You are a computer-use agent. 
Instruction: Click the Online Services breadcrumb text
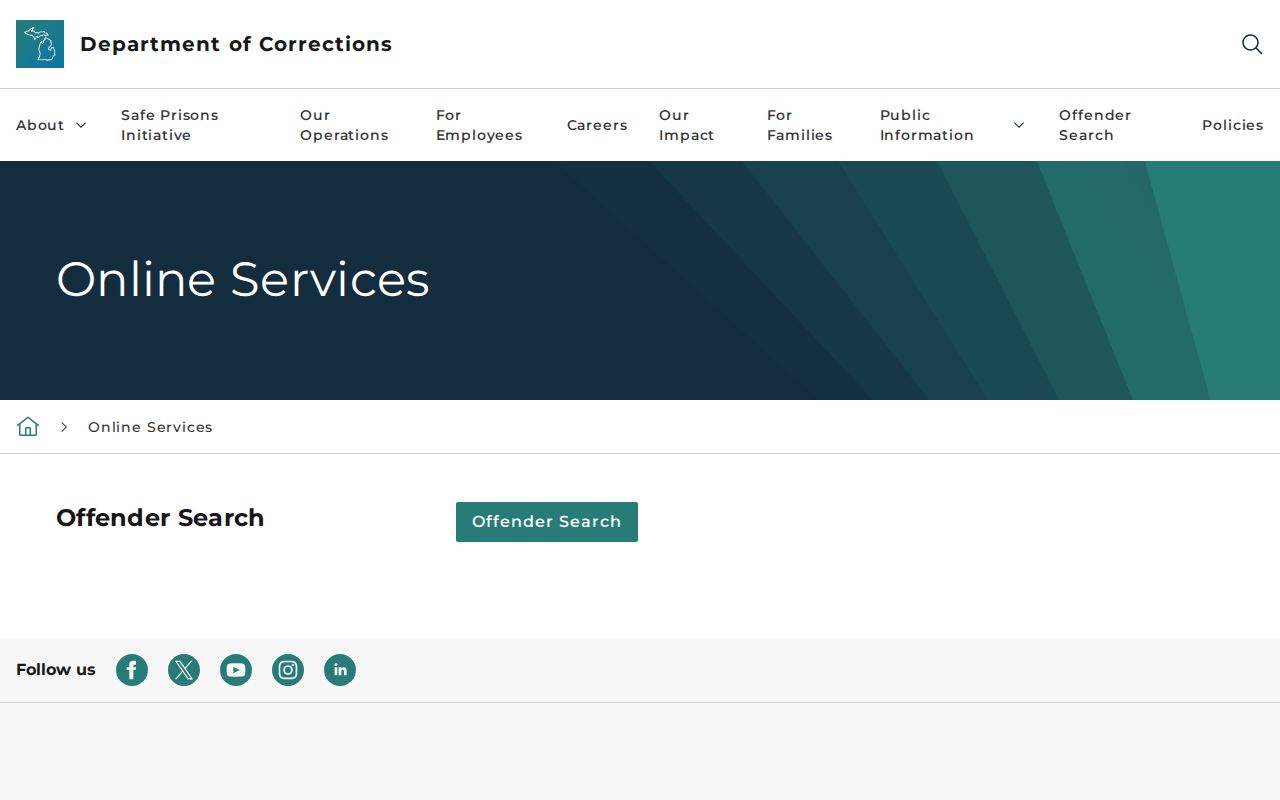(150, 427)
